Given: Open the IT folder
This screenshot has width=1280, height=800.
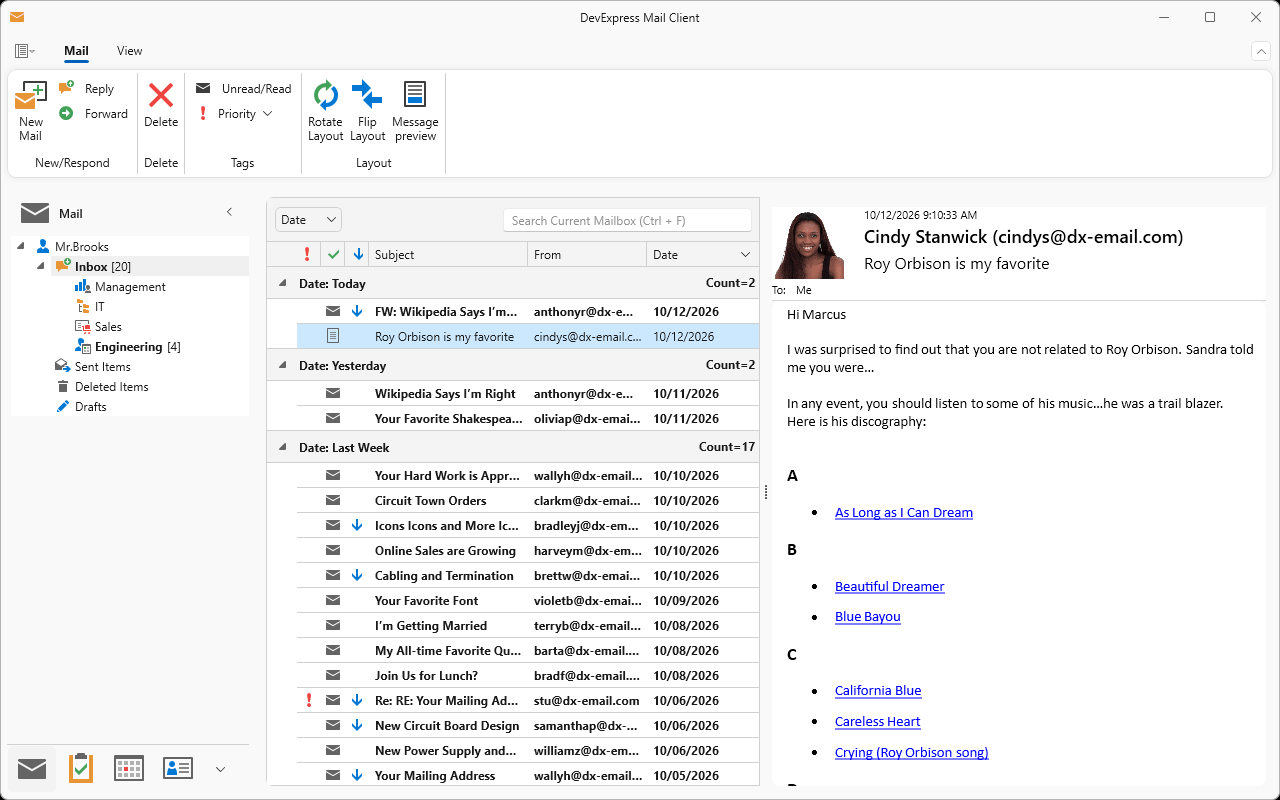Looking at the screenshot, I should 99,307.
